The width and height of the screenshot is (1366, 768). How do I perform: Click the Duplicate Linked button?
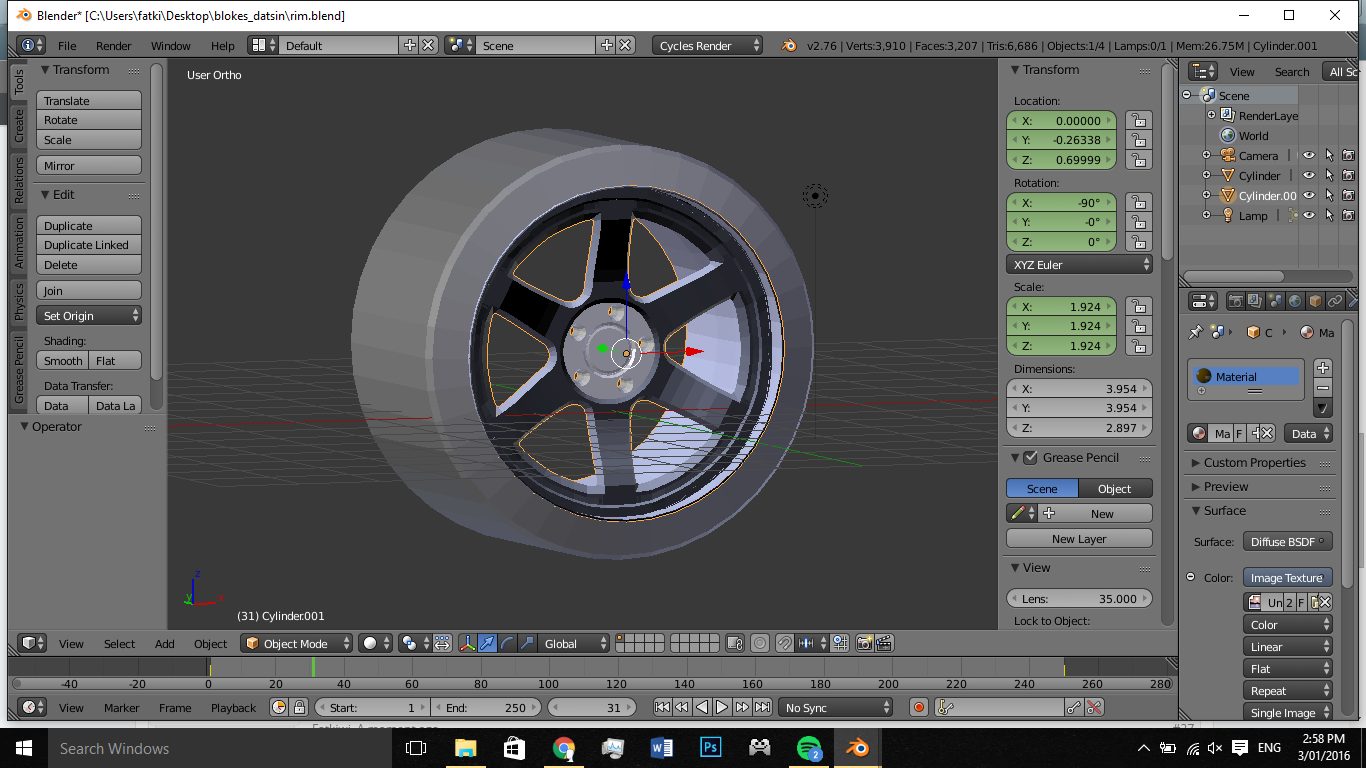click(89, 245)
